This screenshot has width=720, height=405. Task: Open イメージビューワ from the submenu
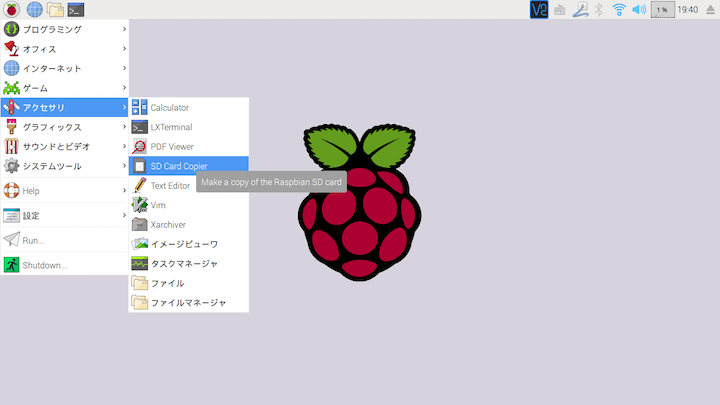pyautogui.click(x=189, y=244)
